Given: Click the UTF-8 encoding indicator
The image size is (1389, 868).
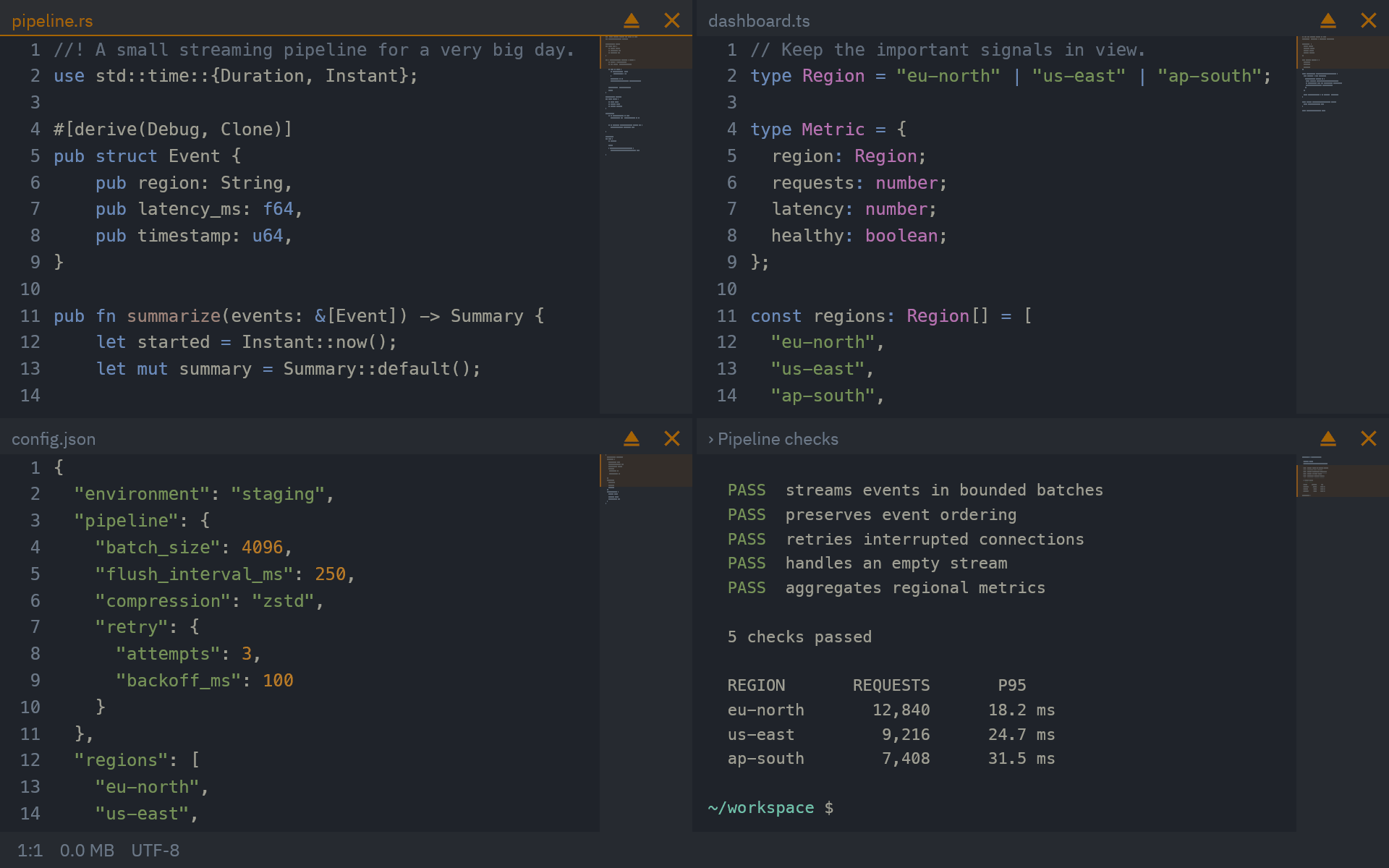Looking at the screenshot, I should tap(155, 851).
